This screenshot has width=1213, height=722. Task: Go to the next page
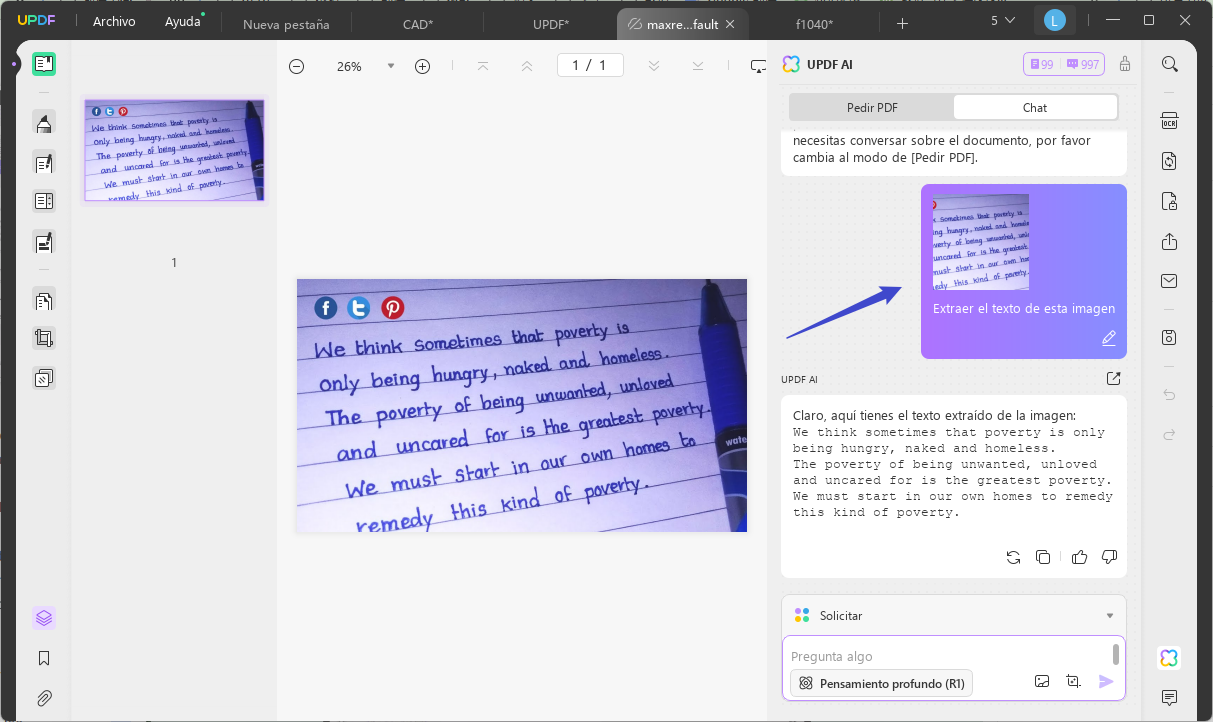pyautogui.click(x=654, y=66)
